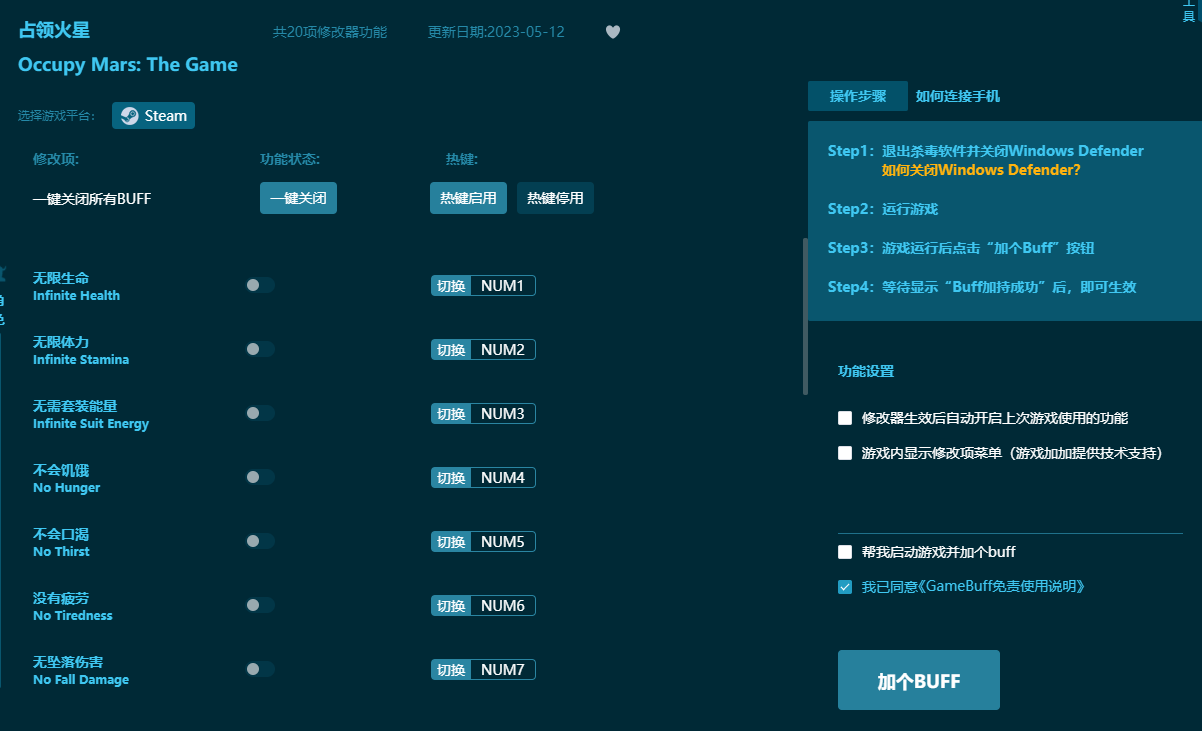Enable the Infinite Stamina toggle
The height and width of the screenshot is (731, 1202).
click(x=260, y=349)
